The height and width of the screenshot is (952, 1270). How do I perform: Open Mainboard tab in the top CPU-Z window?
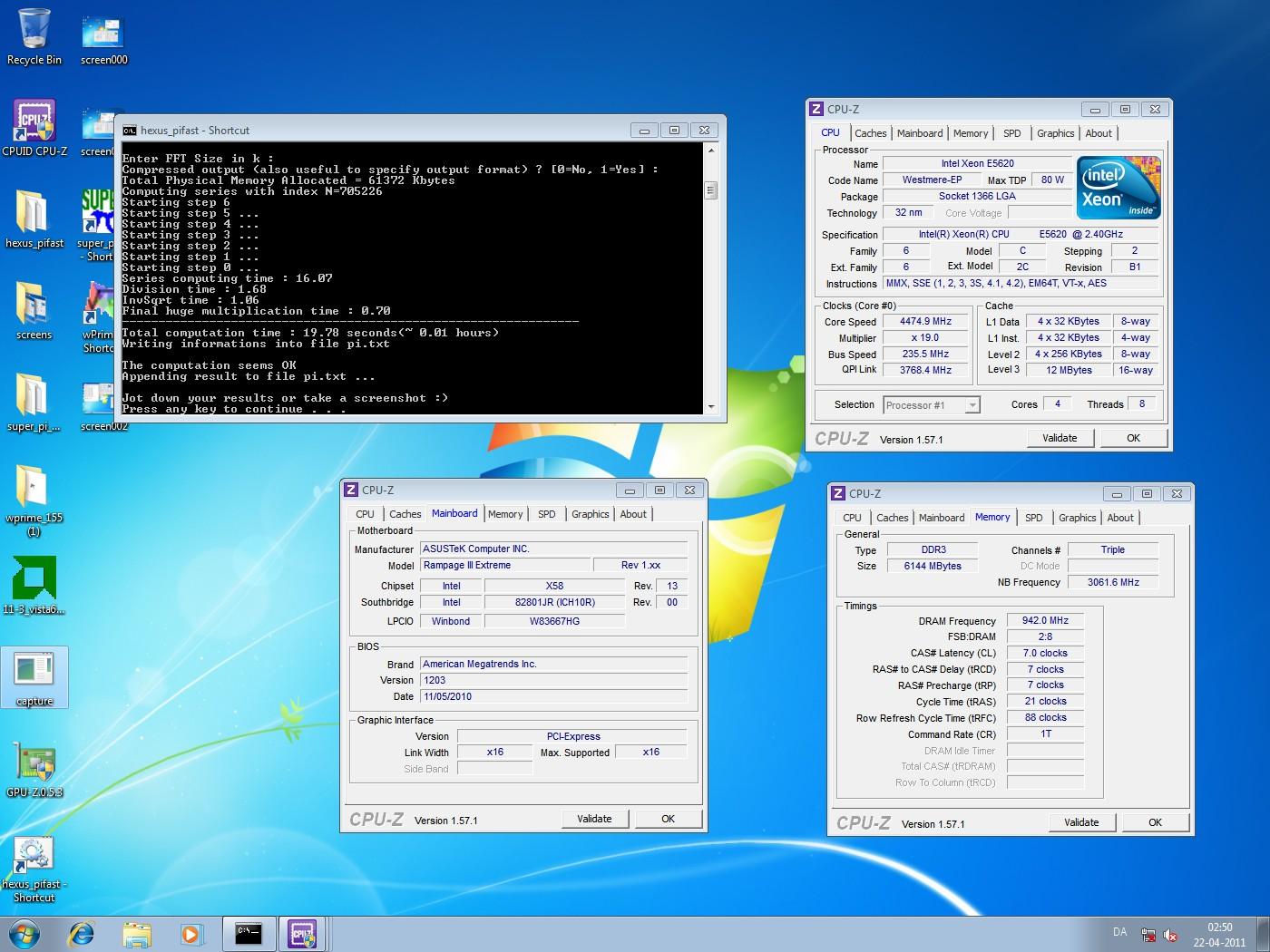pyautogui.click(x=920, y=133)
